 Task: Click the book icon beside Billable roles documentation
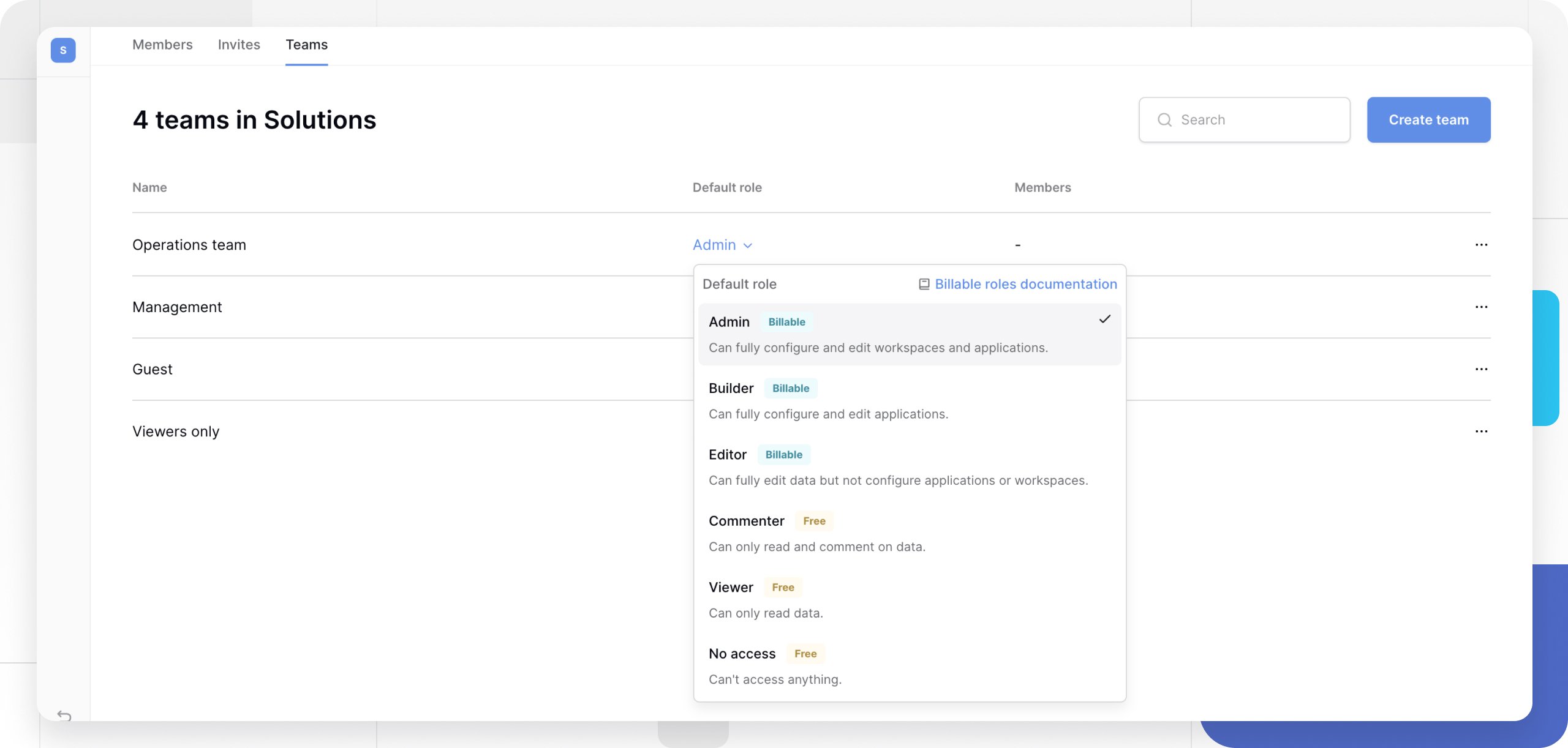click(x=923, y=283)
